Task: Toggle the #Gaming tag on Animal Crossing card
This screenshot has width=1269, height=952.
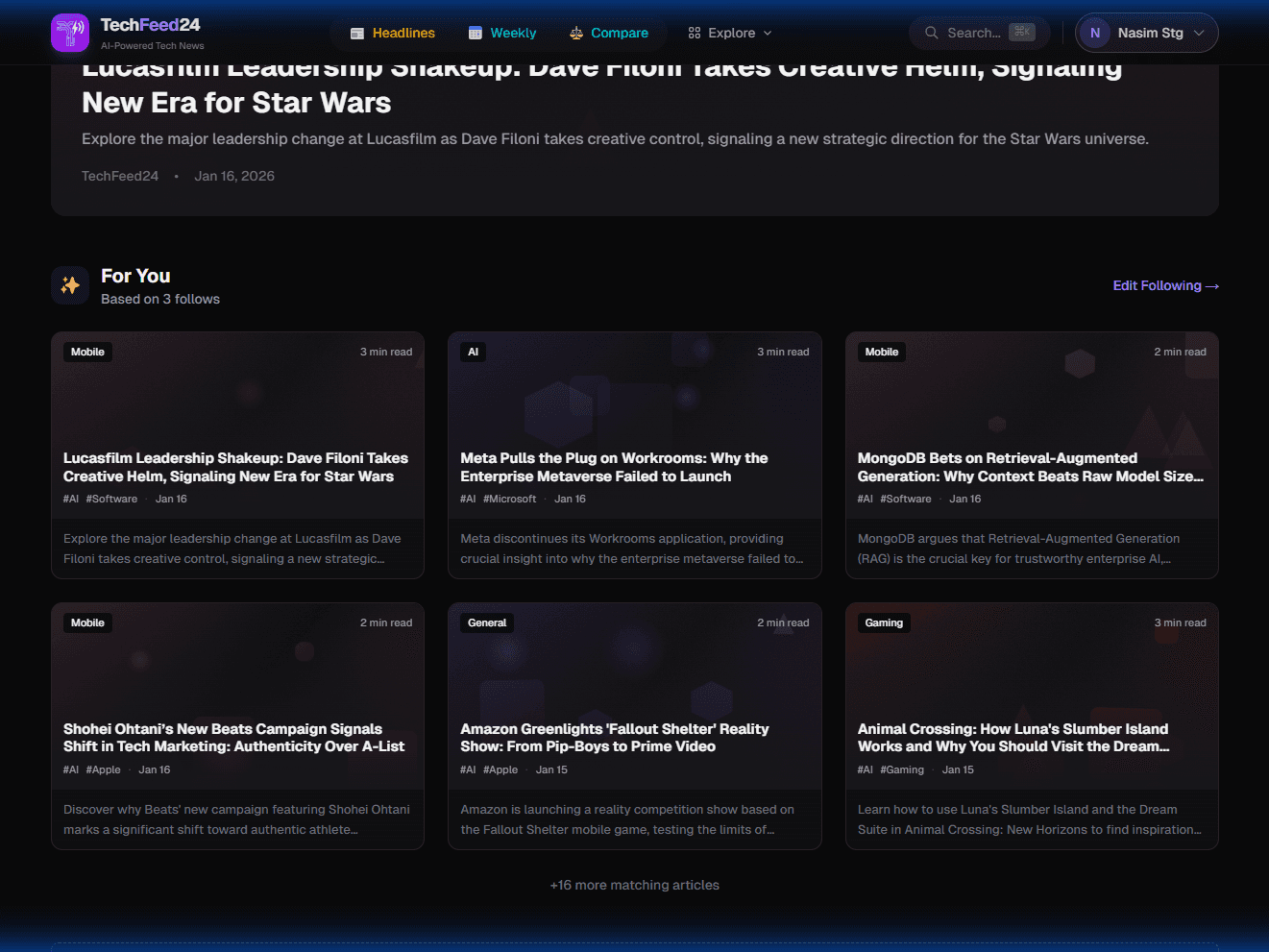Action: click(901, 769)
